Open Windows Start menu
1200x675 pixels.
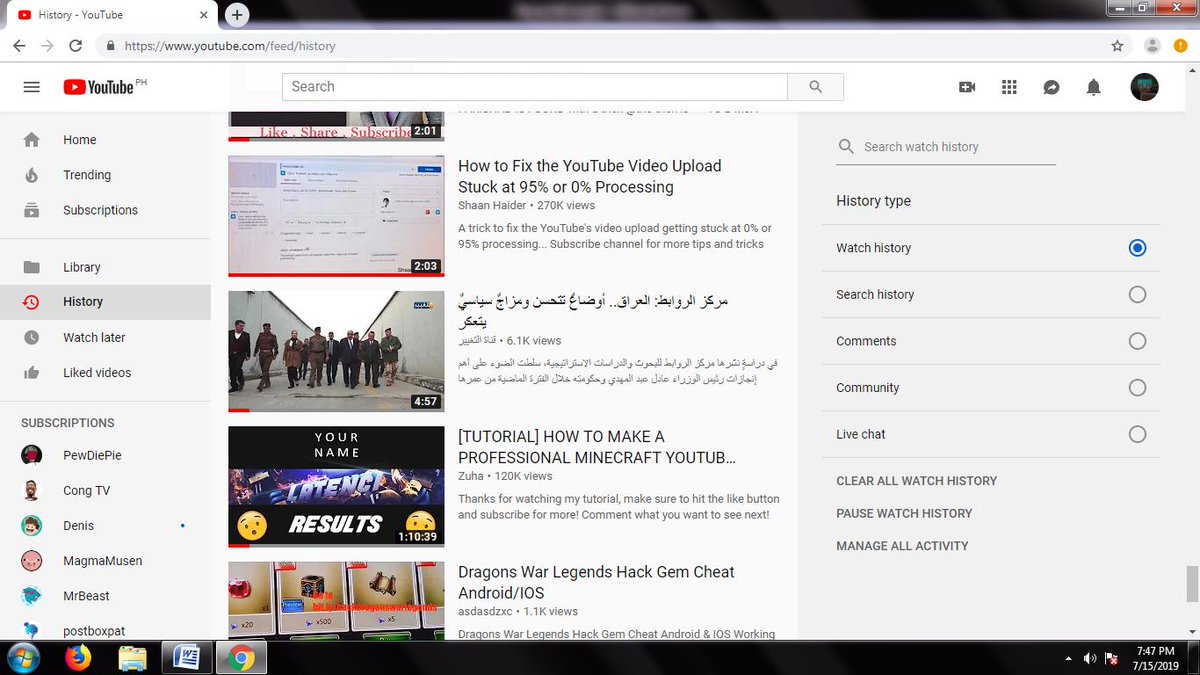click(22, 658)
